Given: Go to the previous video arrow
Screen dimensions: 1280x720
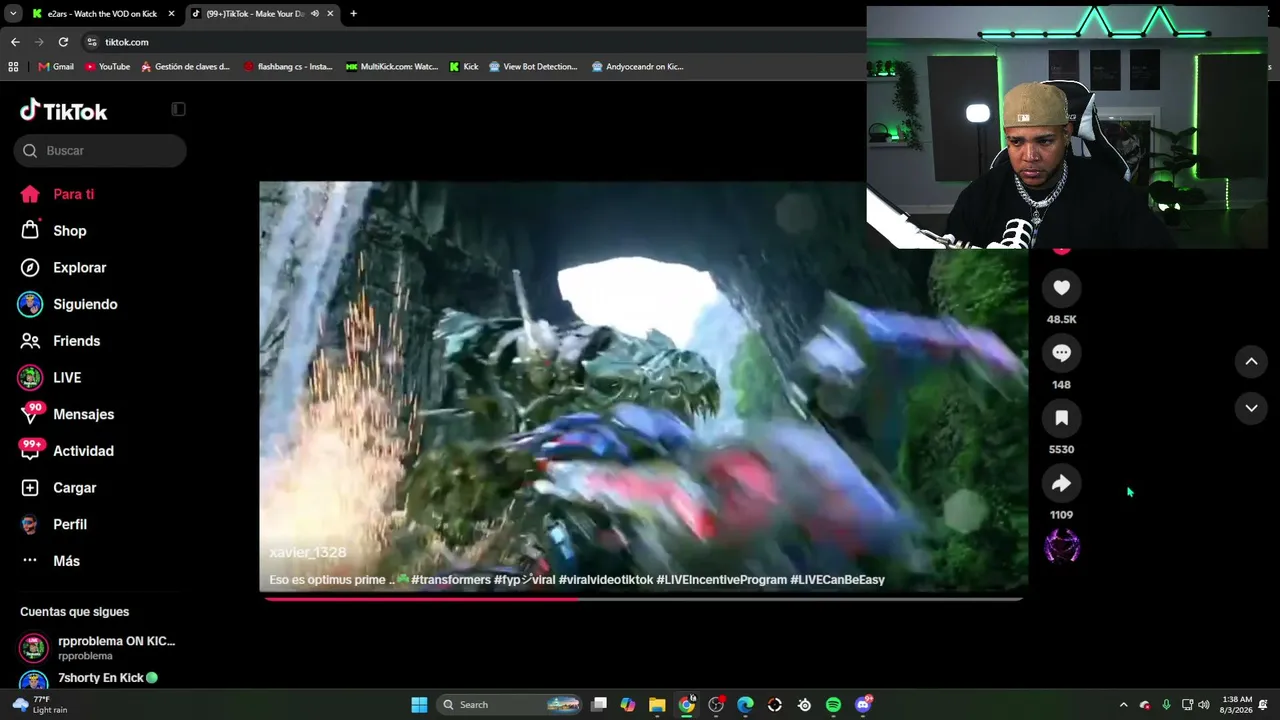Looking at the screenshot, I should click(x=1251, y=361).
